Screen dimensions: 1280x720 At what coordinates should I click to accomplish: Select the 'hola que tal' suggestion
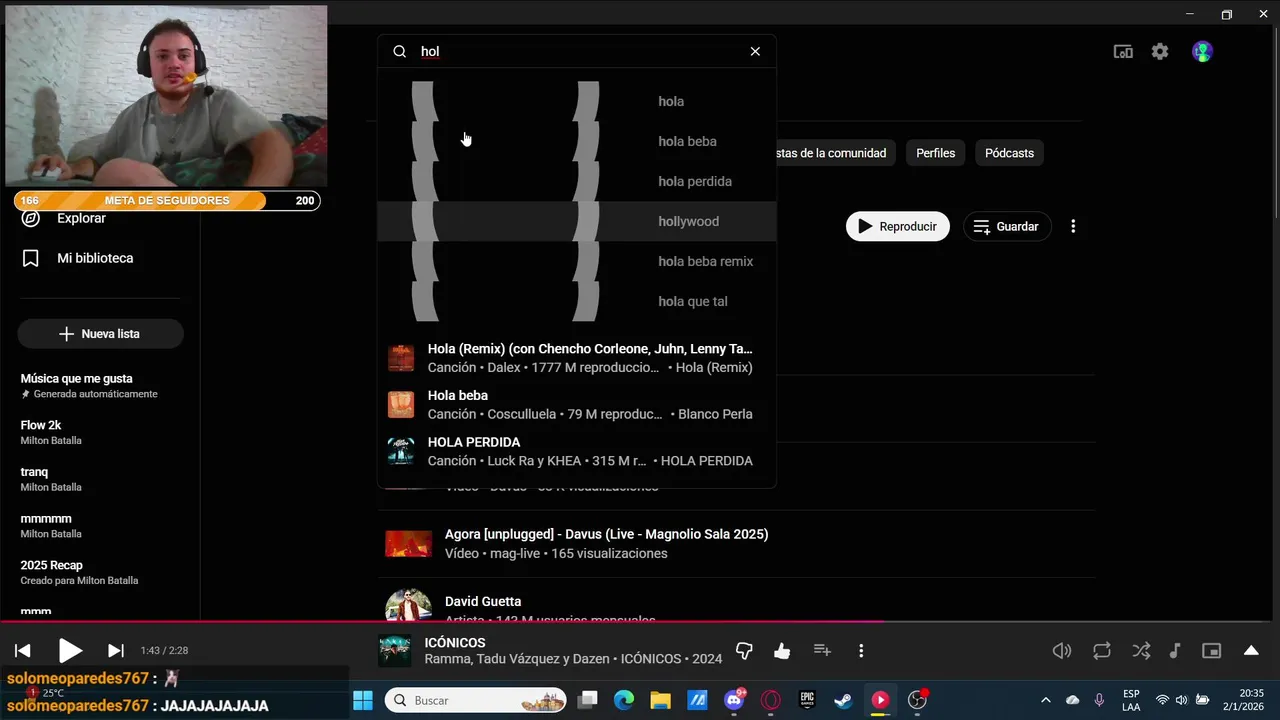pos(577,301)
